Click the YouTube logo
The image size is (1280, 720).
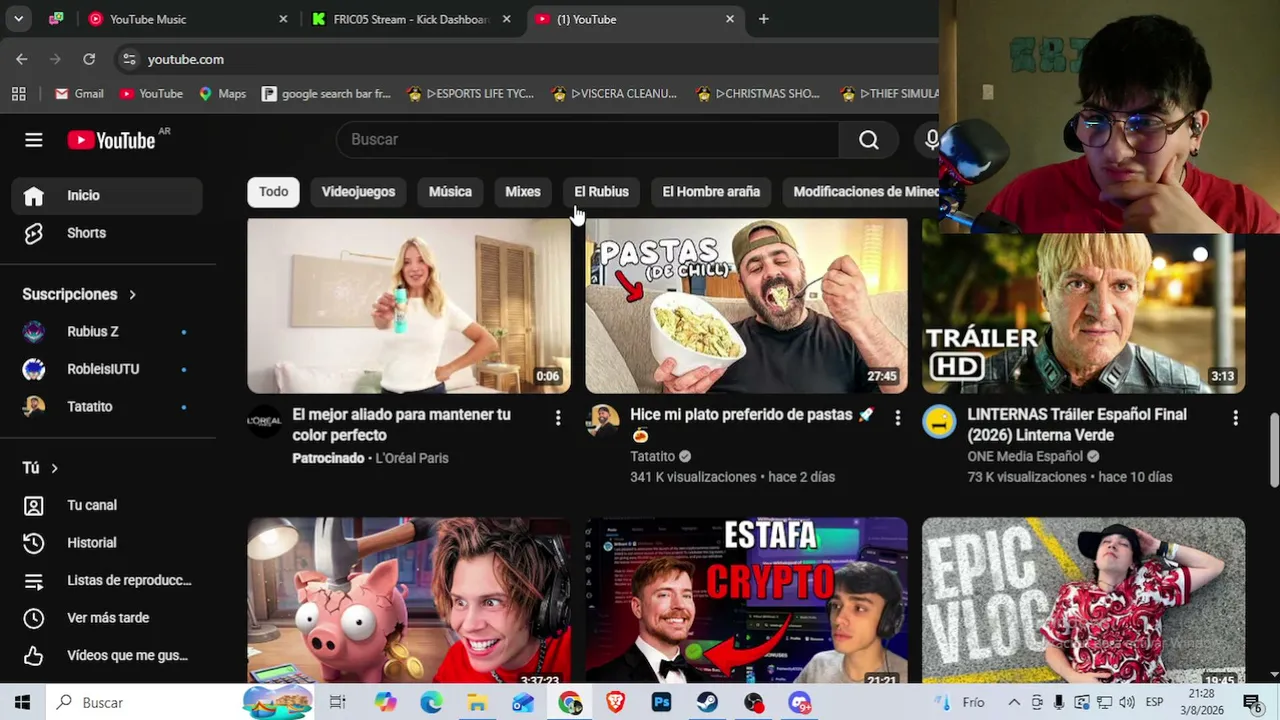click(x=111, y=140)
